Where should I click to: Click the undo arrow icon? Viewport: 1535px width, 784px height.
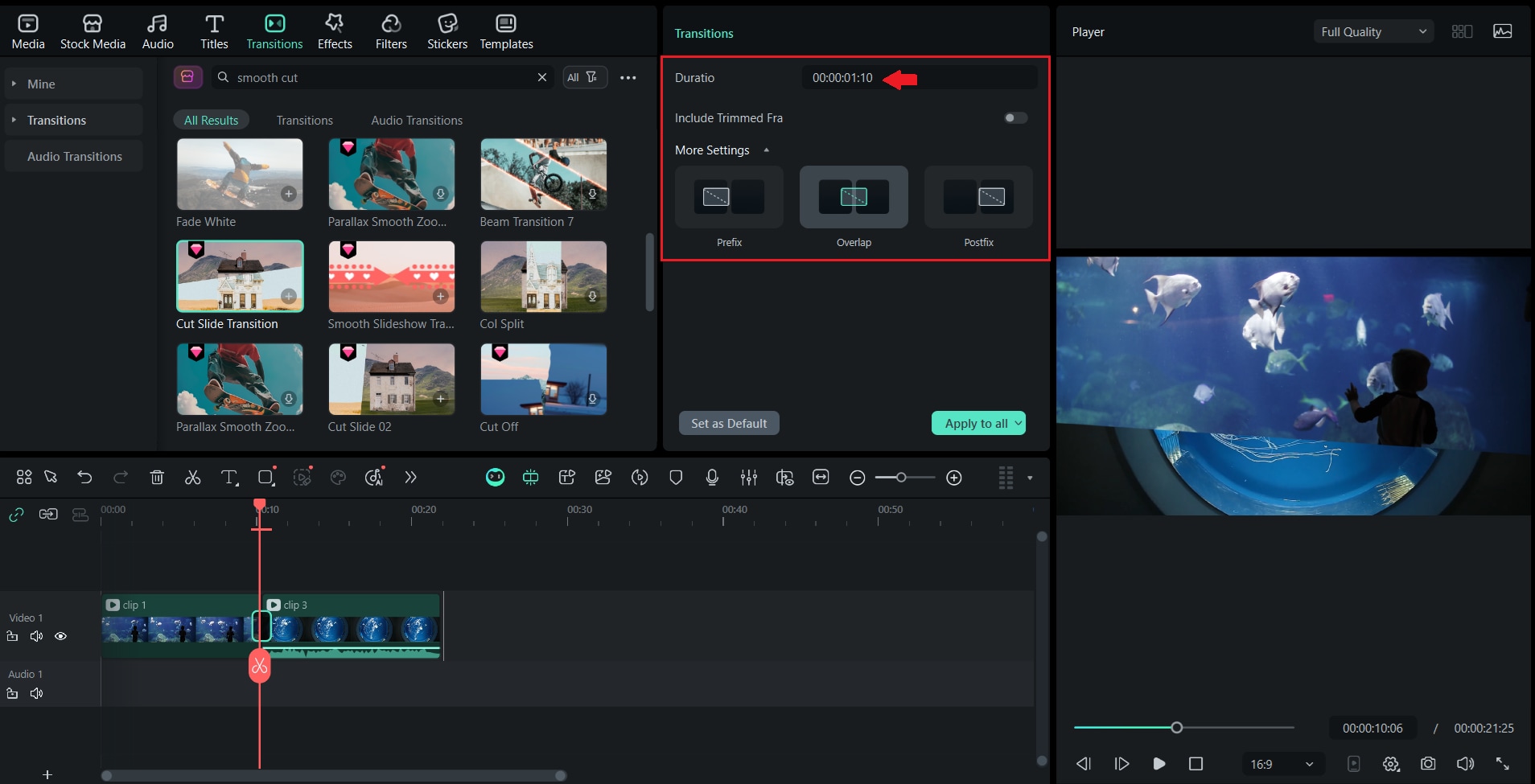pyautogui.click(x=84, y=478)
